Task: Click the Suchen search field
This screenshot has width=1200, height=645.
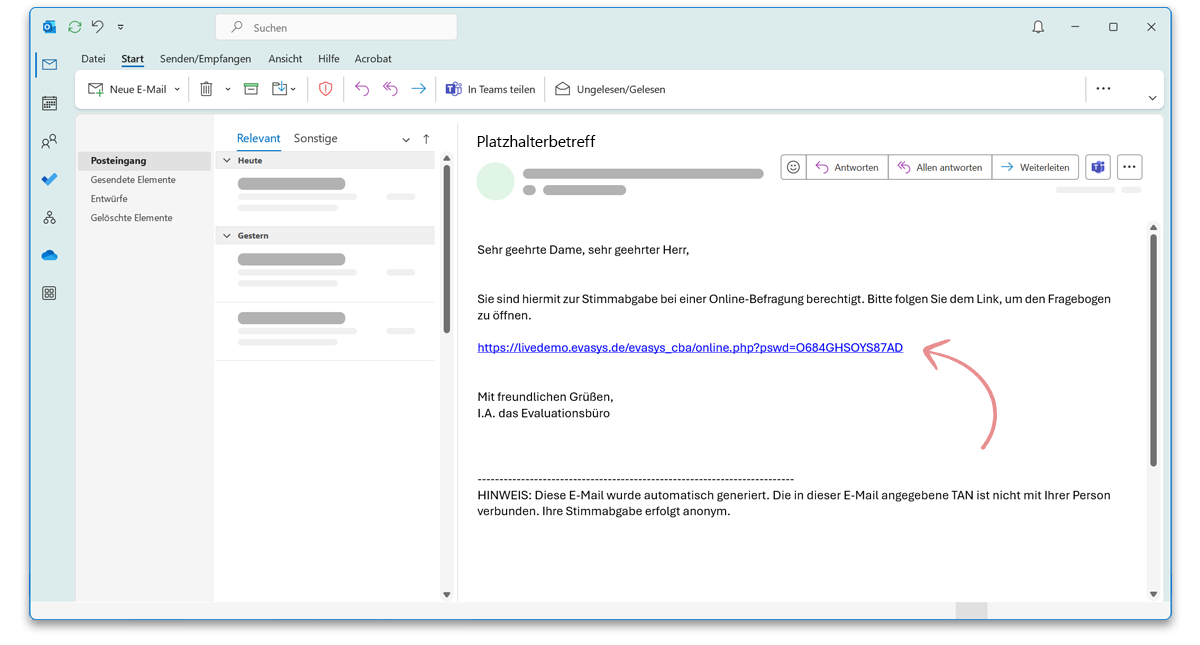Action: pos(336,27)
